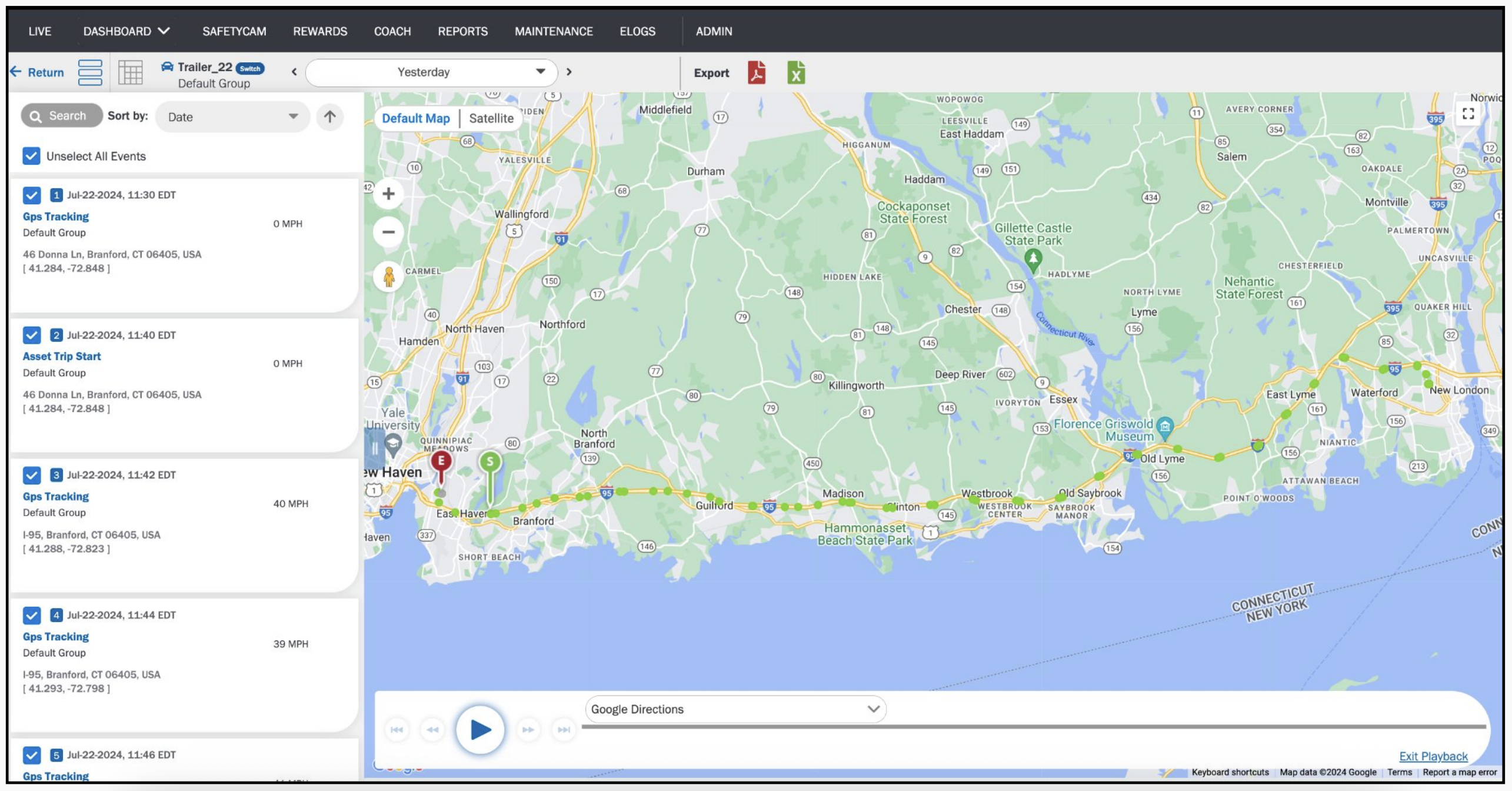1512x791 pixels.
Task: Click the Trailer_22 asset name
Action: tap(205, 67)
